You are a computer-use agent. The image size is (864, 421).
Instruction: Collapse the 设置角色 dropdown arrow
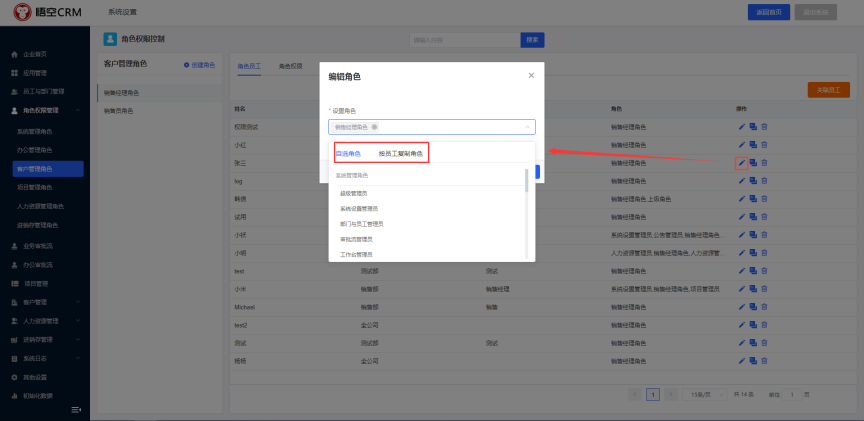tap(527, 127)
